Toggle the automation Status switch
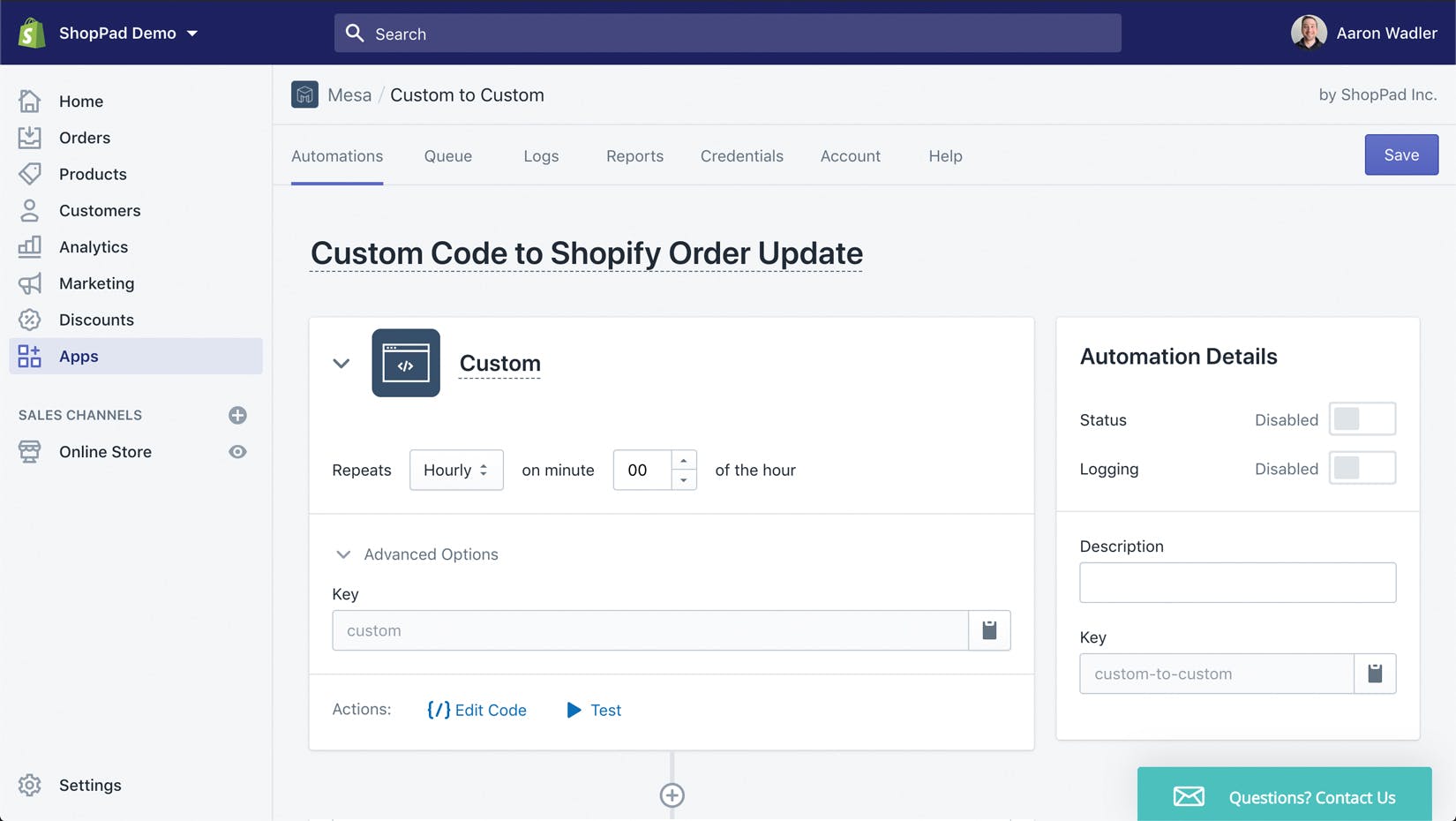 1362,419
